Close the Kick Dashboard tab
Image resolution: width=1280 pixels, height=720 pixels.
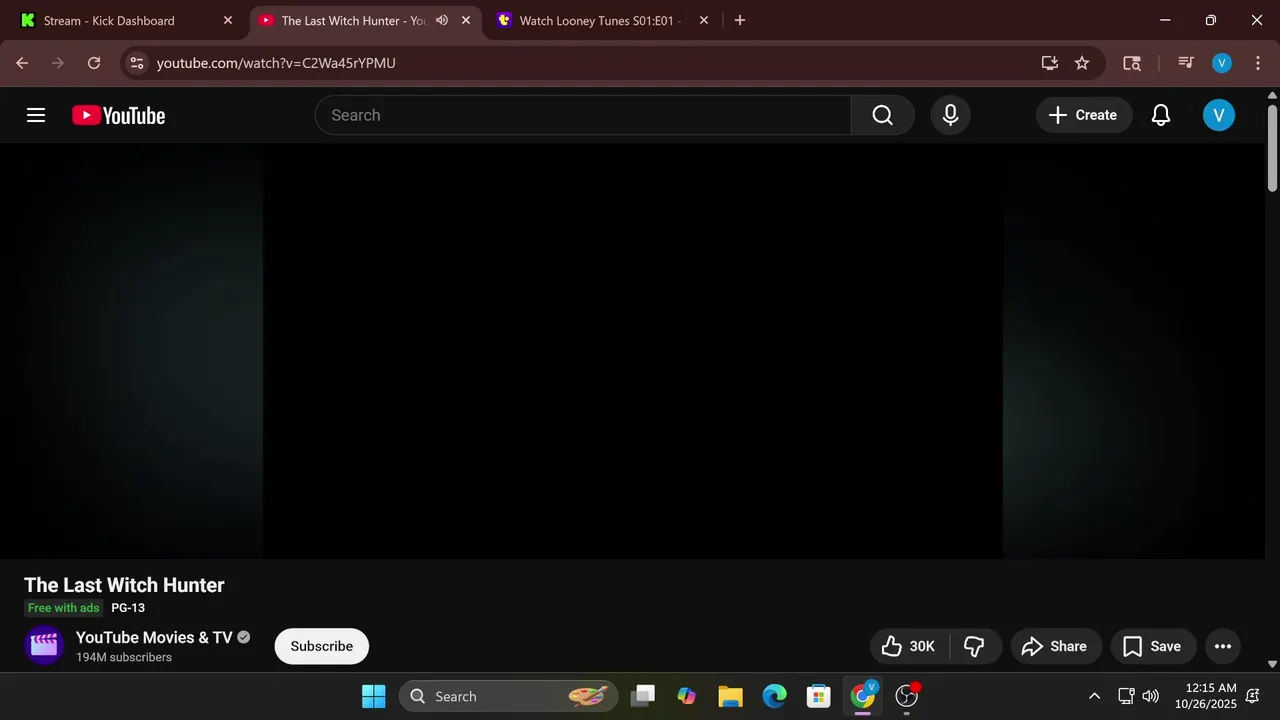[227, 20]
